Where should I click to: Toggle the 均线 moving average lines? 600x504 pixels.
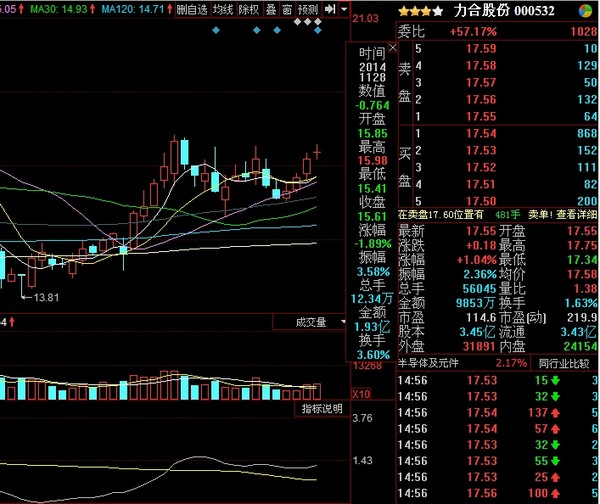click(223, 10)
